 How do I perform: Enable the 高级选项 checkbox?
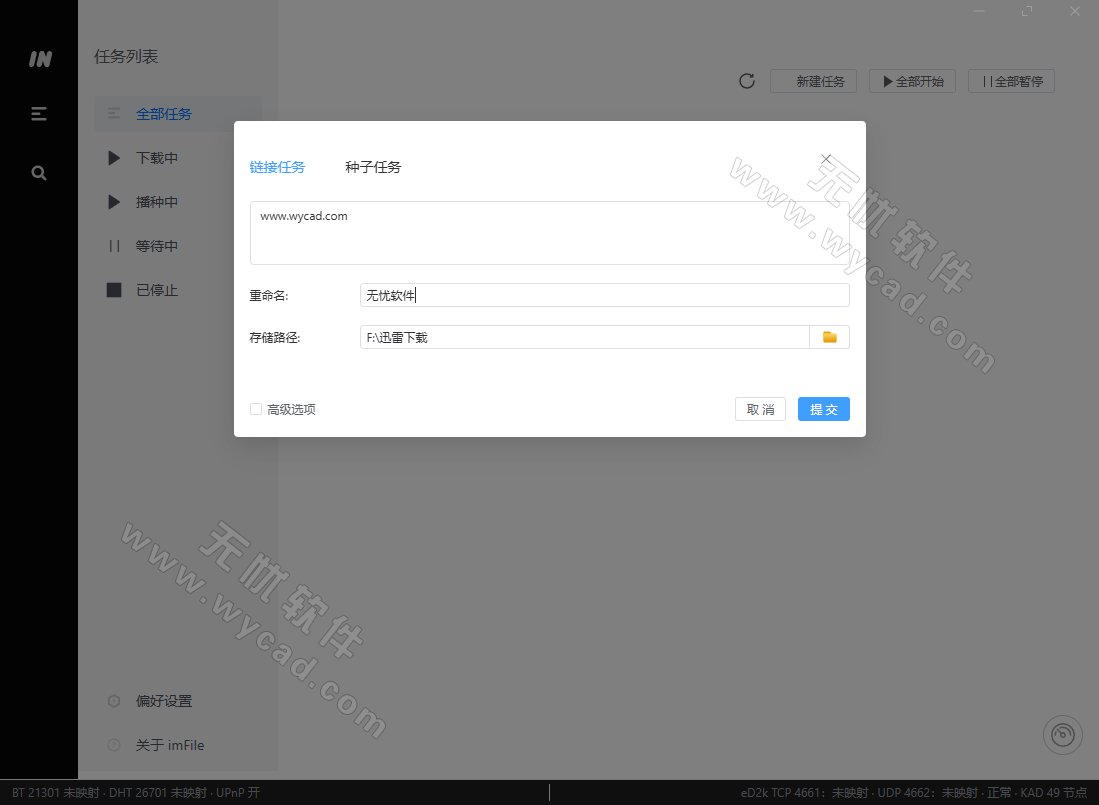tap(256, 409)
